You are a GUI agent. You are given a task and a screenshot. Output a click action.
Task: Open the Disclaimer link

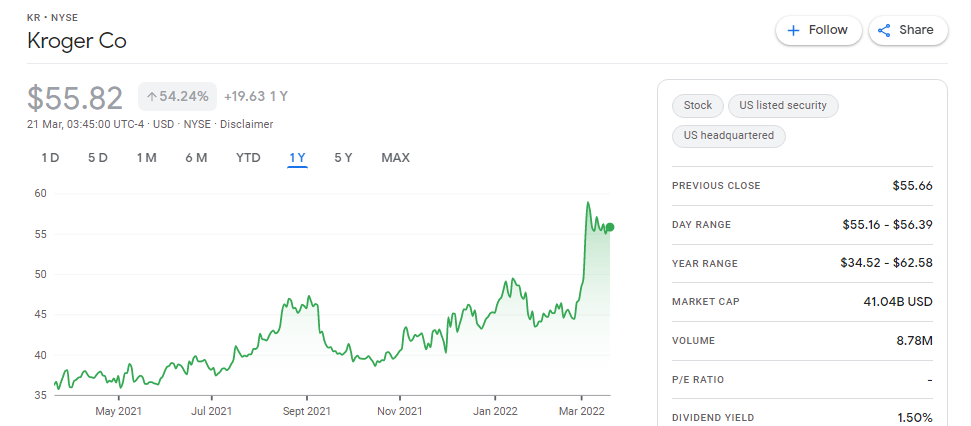[x=246, y=124]
